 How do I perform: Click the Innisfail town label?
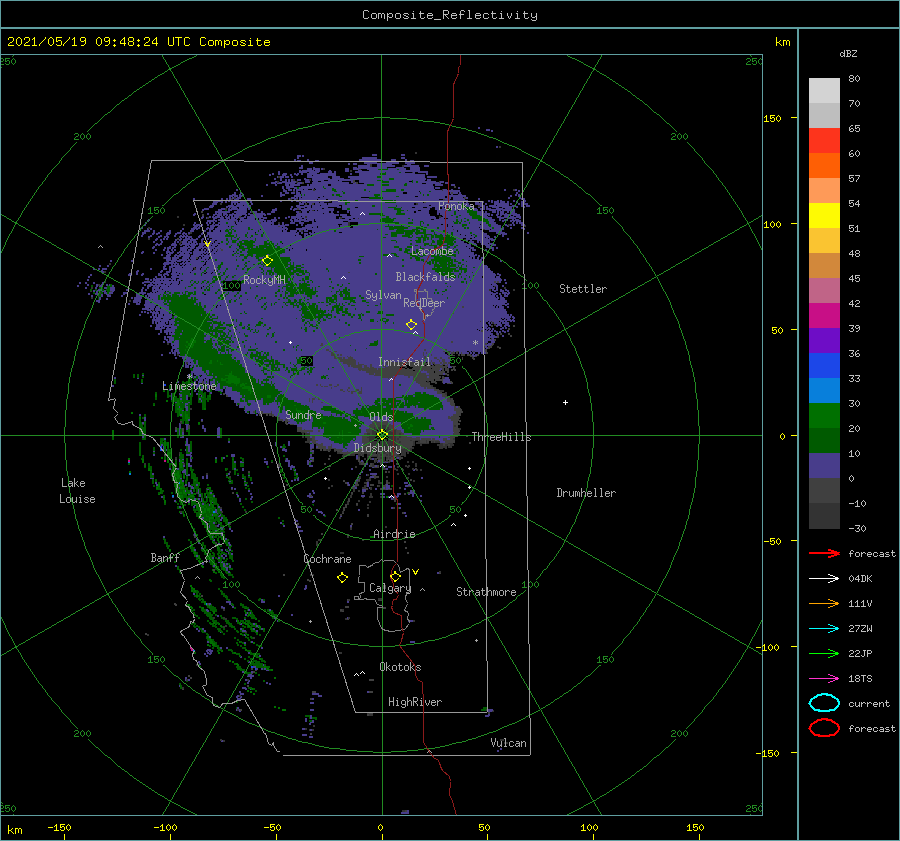[404, 362]
